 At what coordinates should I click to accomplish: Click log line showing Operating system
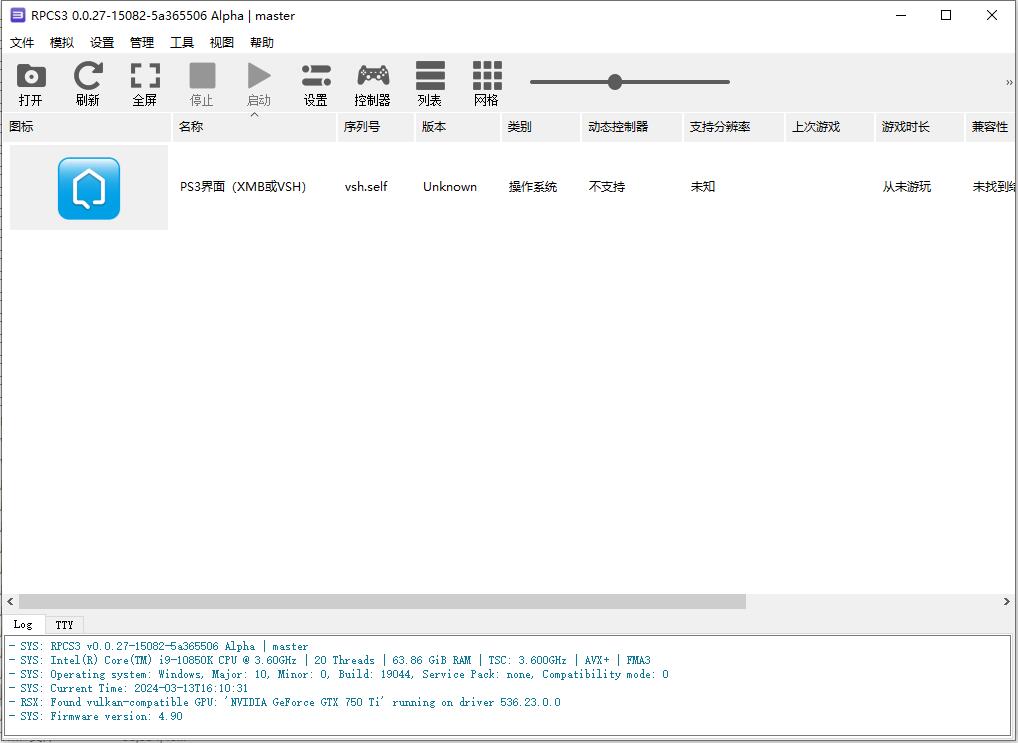338,674
